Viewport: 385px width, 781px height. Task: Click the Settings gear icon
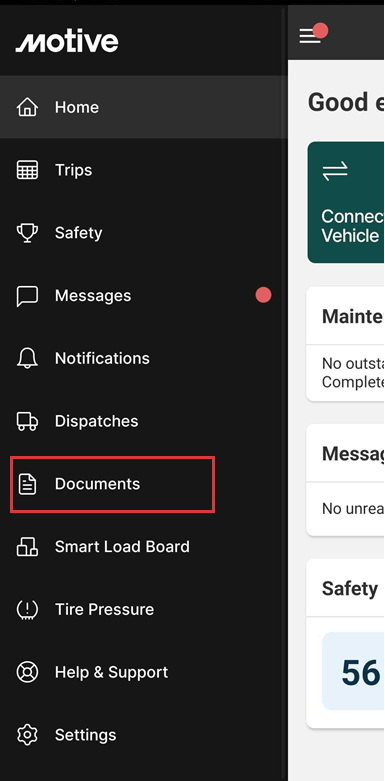pyautogui.click(x=27, y=735)
